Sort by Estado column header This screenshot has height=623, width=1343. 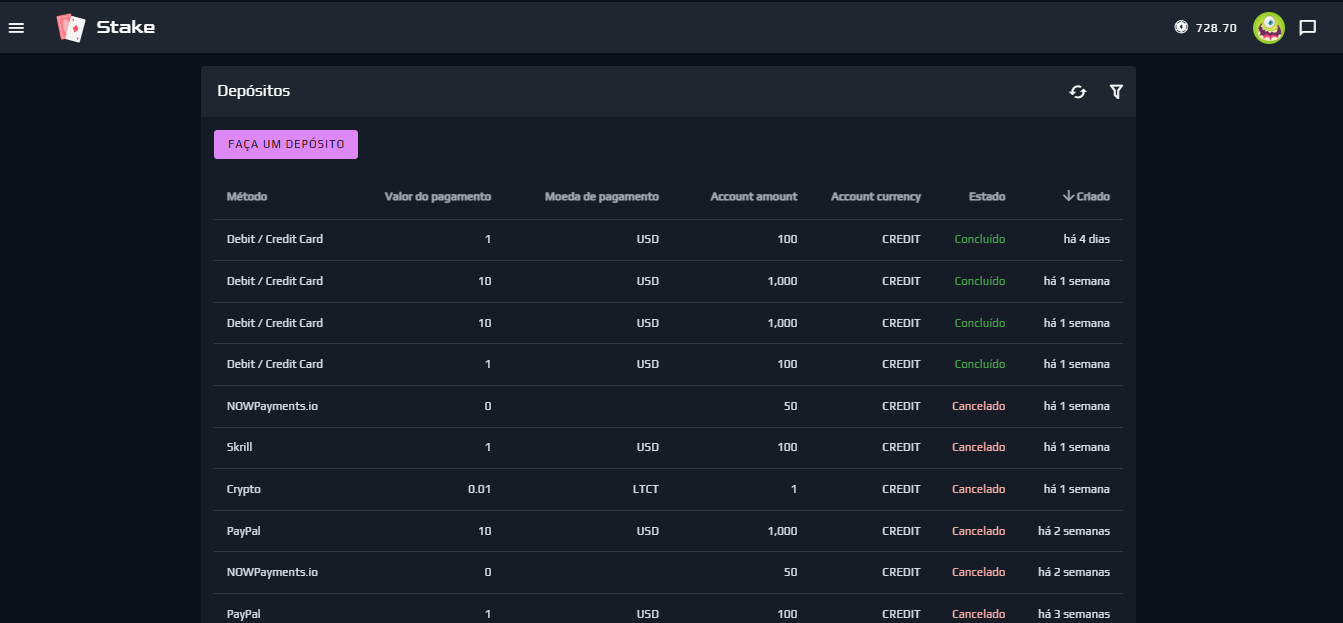[986, 197]
